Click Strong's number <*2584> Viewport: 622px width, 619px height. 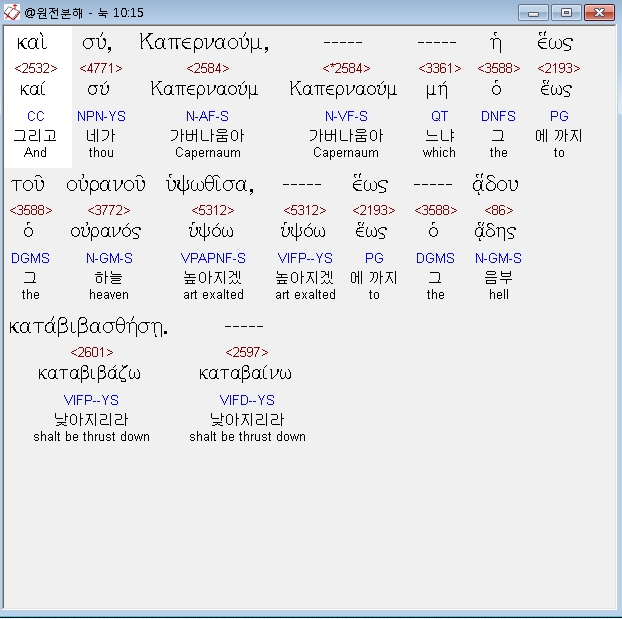[346, 68]
